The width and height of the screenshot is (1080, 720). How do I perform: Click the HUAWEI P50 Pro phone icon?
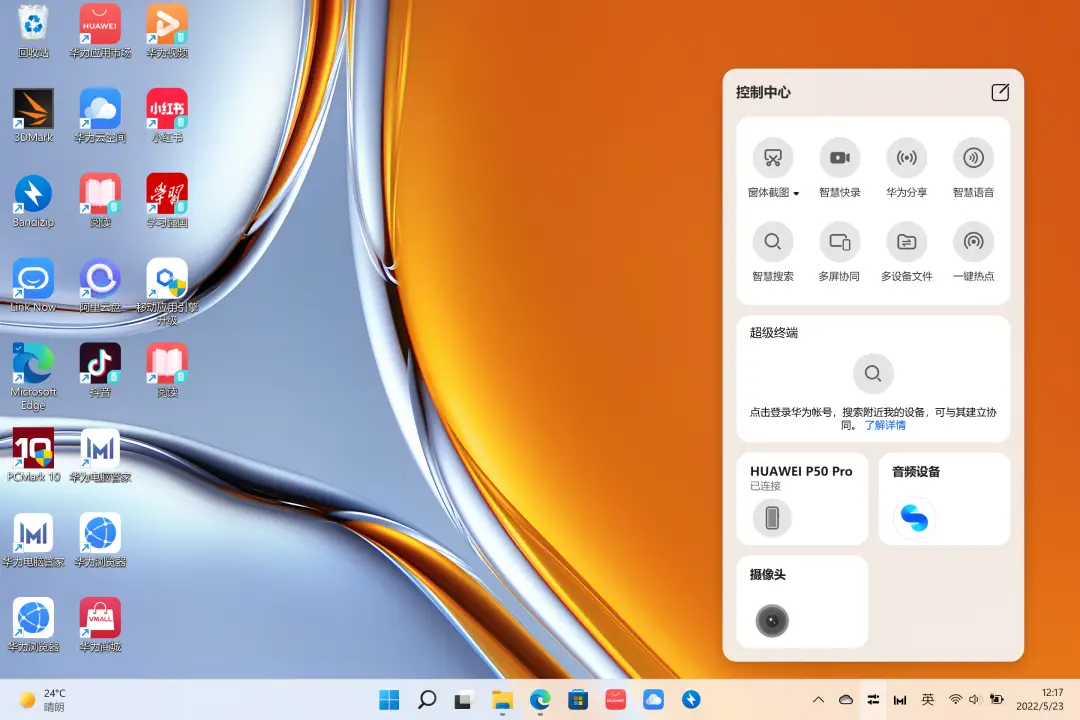[772, 517]
